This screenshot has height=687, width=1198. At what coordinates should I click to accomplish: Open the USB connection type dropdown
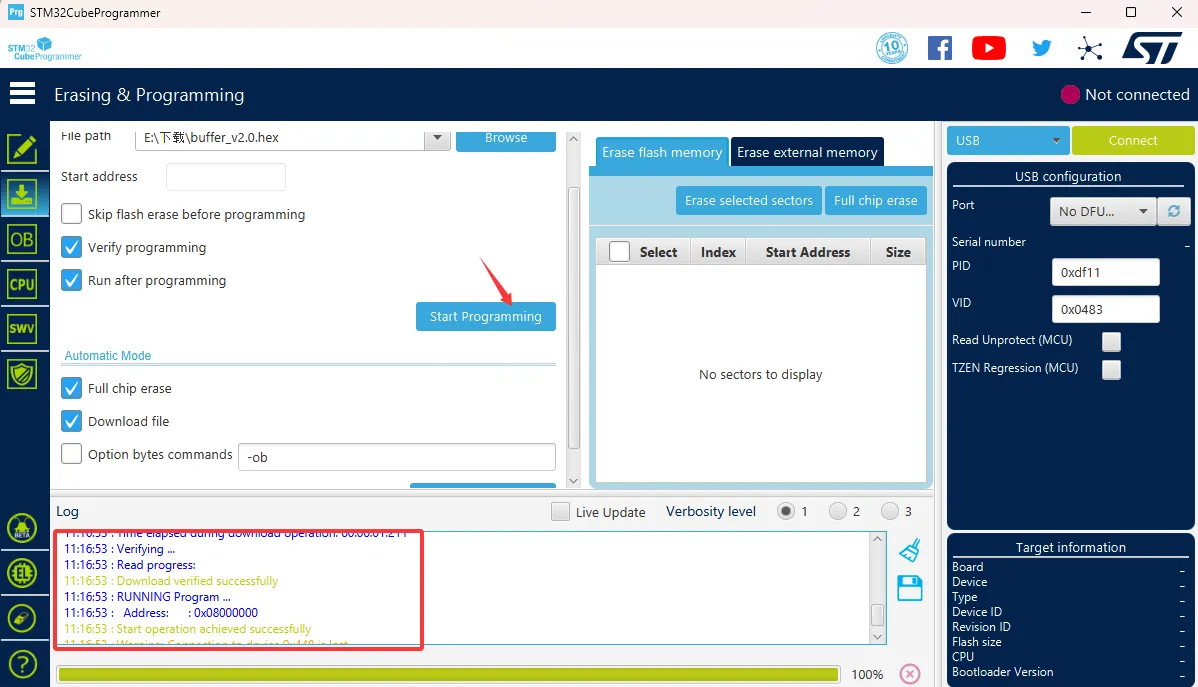pyautogui.click(x=1008, y=141)
